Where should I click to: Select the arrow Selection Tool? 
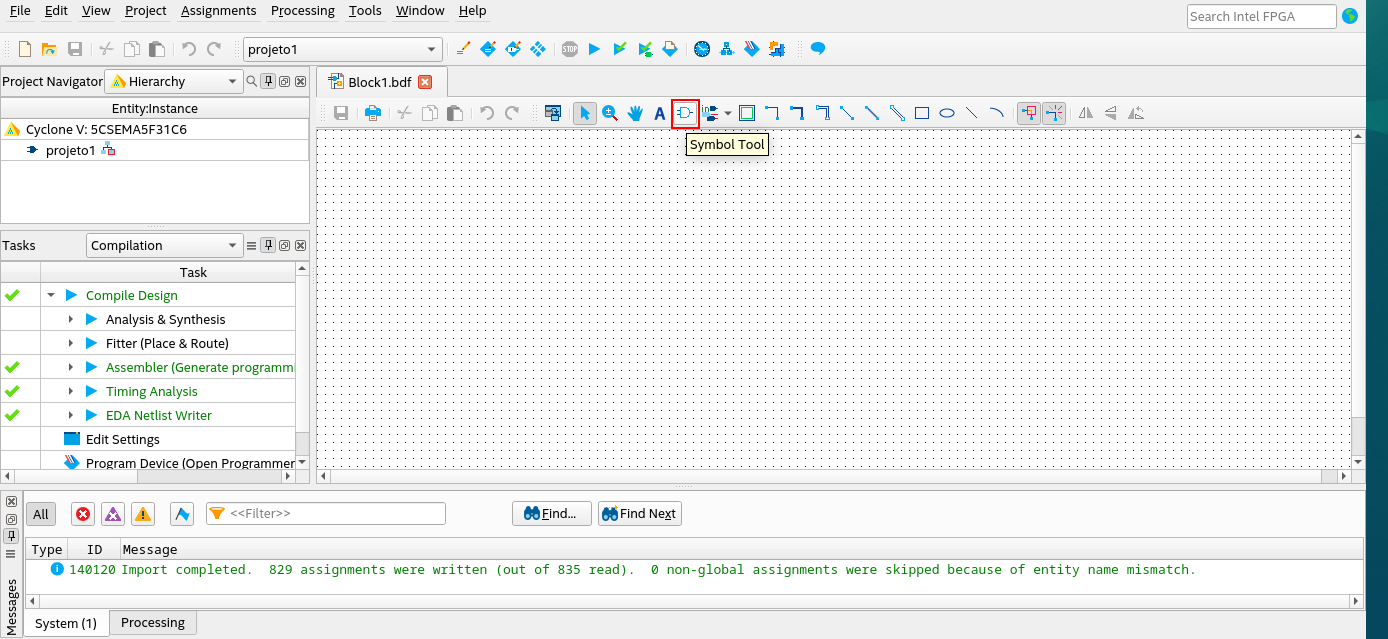[585, 113]
